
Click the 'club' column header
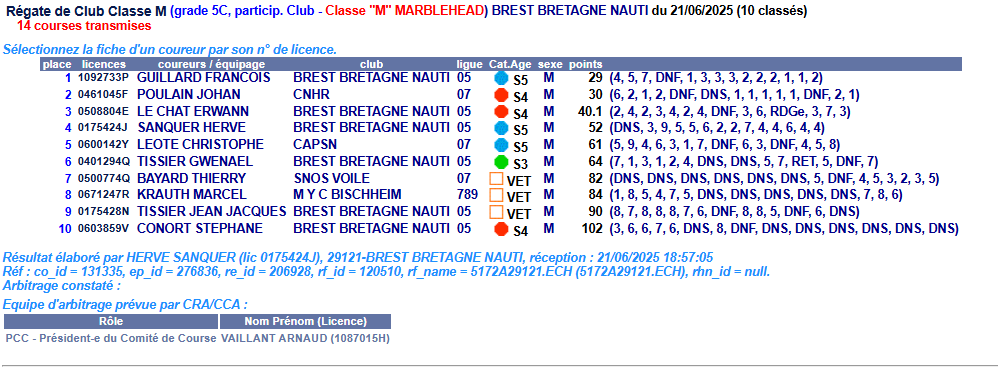click(371, 64)
